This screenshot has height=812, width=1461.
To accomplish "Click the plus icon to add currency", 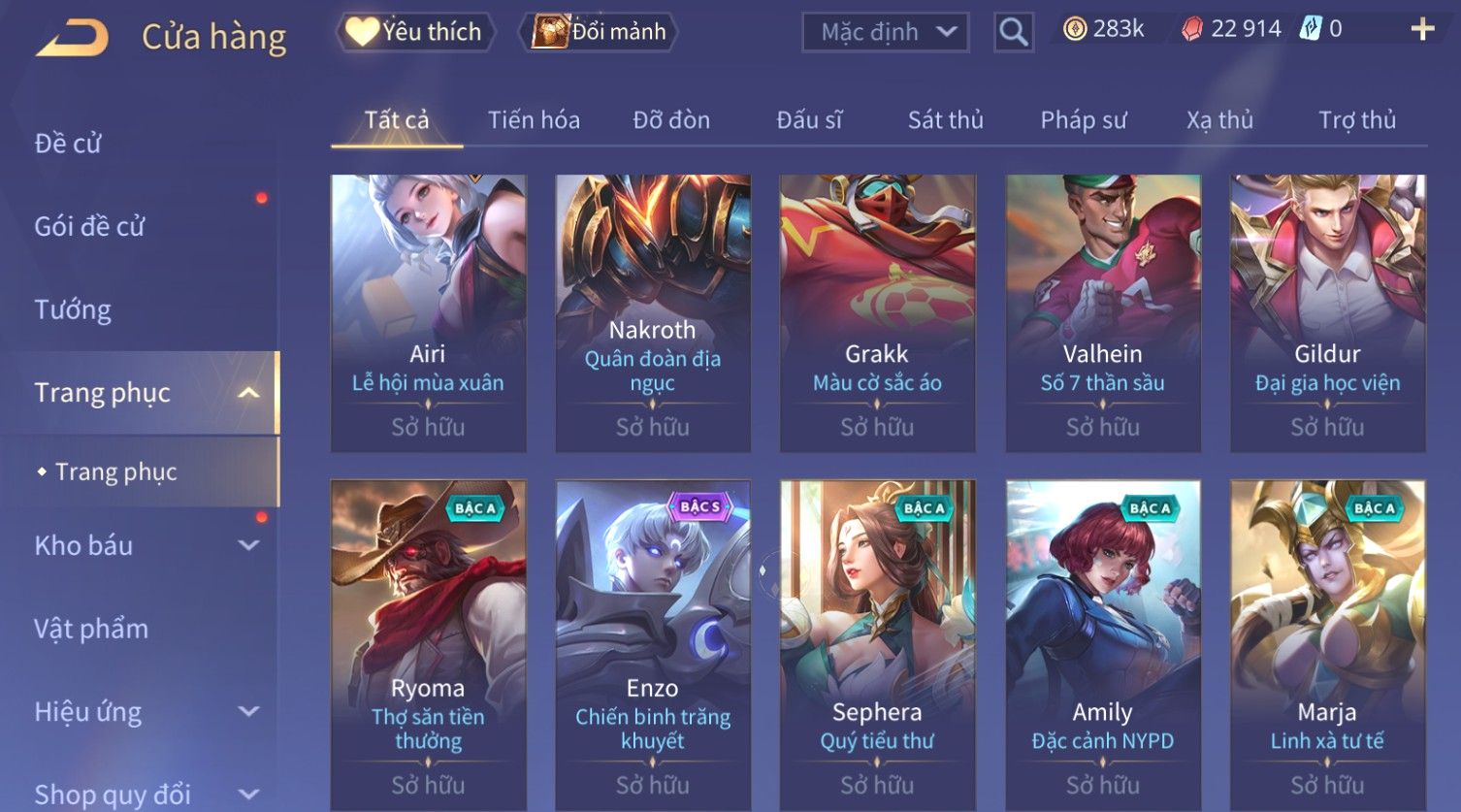I will (x=1422, y=29).
